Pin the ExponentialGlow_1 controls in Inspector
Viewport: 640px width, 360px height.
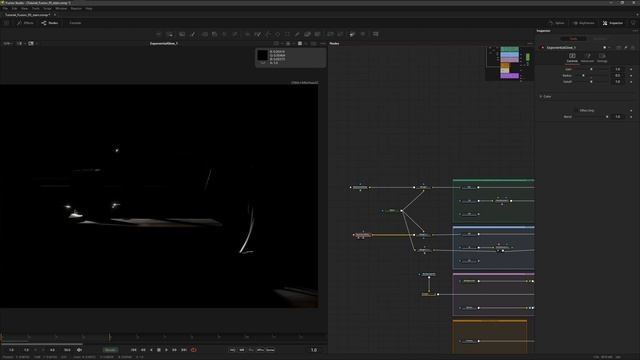(626, 48)
